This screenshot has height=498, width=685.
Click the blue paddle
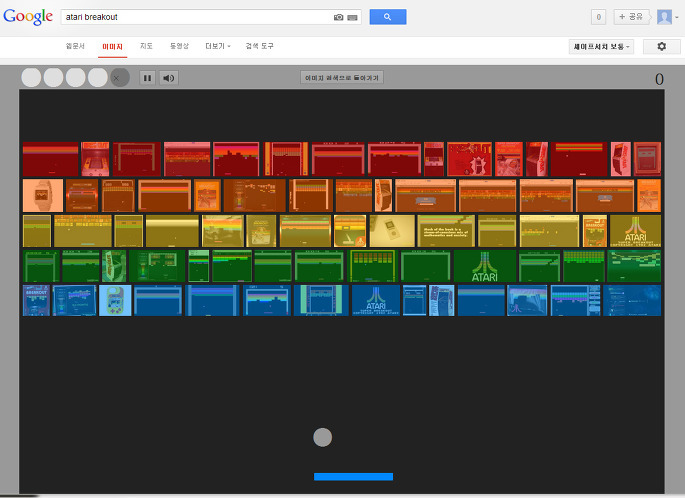pos(353,477)
